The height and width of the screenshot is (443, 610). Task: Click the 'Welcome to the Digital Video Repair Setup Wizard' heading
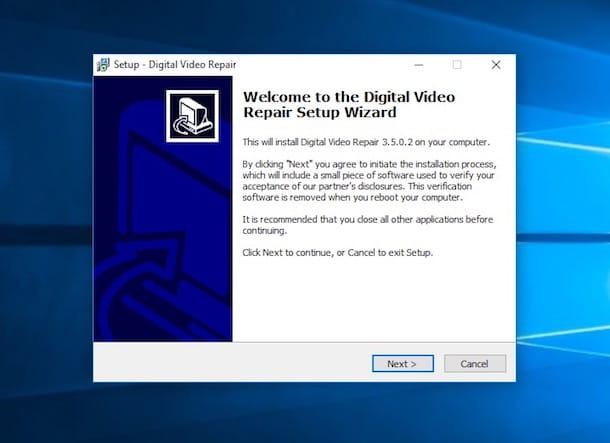point(349,105)
